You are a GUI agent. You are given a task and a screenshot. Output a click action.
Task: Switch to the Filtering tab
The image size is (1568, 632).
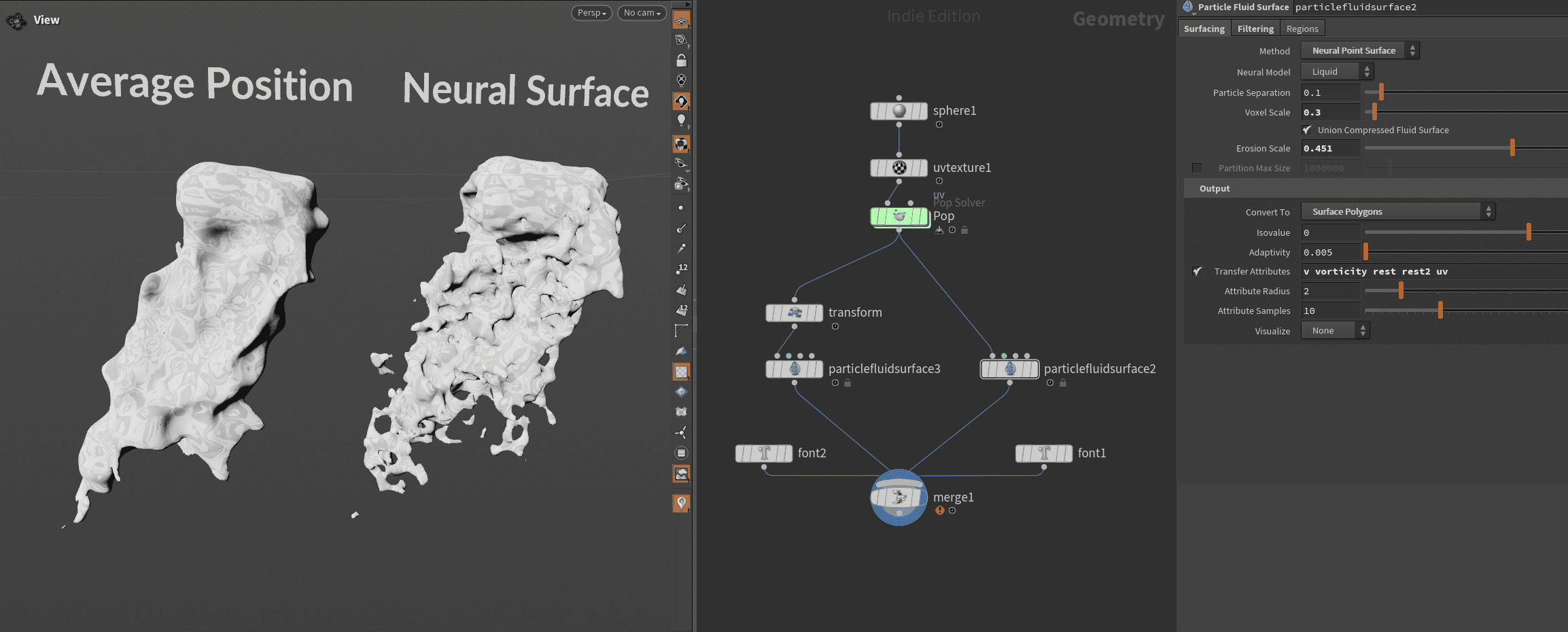[1255, 28]
